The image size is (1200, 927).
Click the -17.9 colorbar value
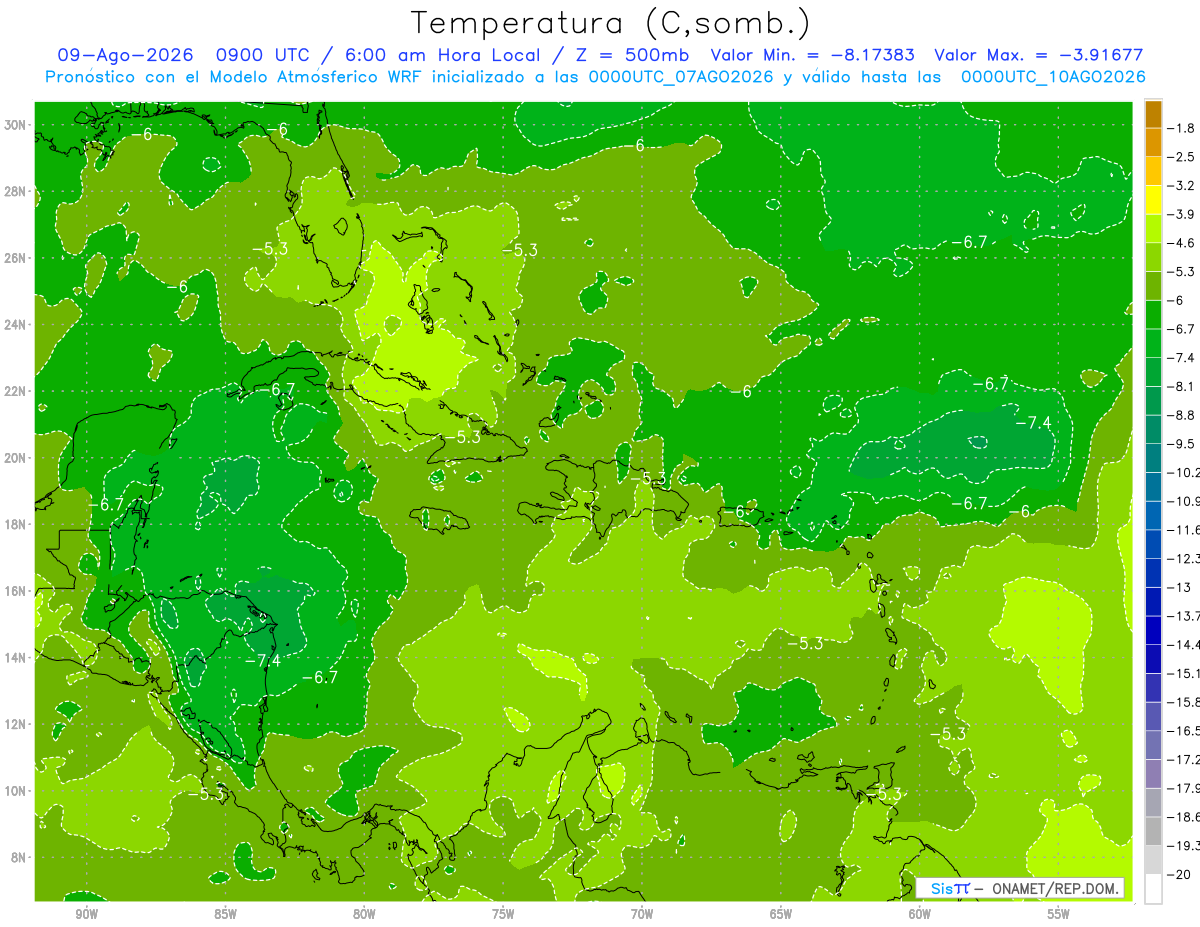click(1184, 788)
